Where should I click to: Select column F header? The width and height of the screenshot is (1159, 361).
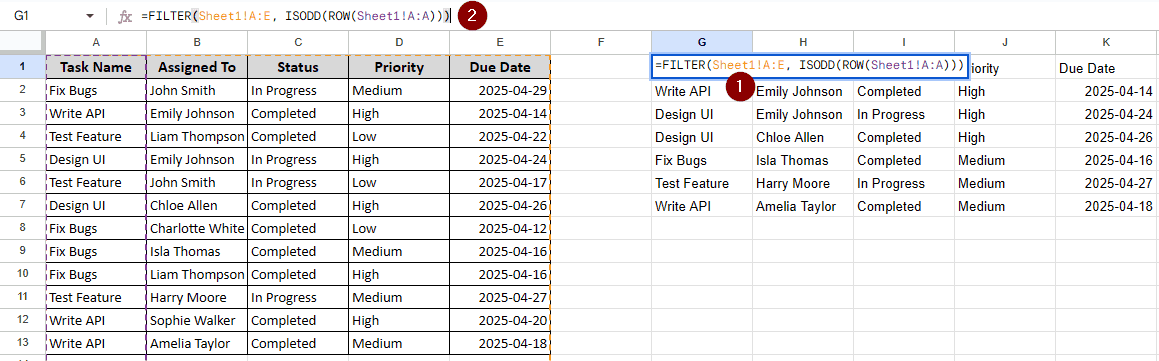(x=601, y=43)
